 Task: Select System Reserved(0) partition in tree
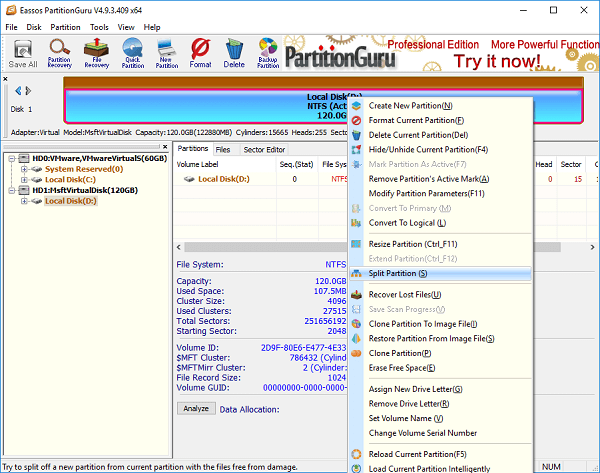point(84,169)
